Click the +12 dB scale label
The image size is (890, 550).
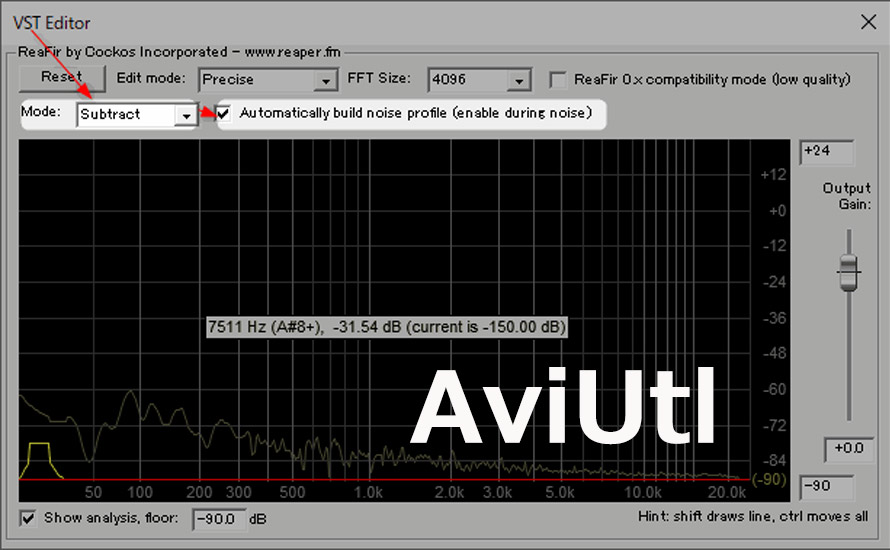pos(772,175)
